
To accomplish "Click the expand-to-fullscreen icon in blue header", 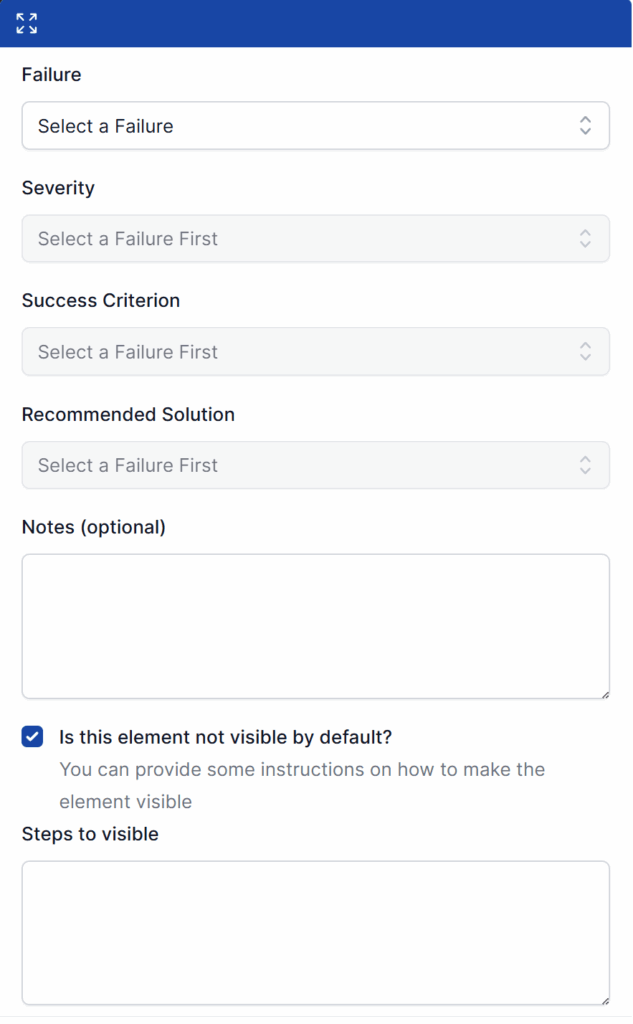I will pos(25,23).
